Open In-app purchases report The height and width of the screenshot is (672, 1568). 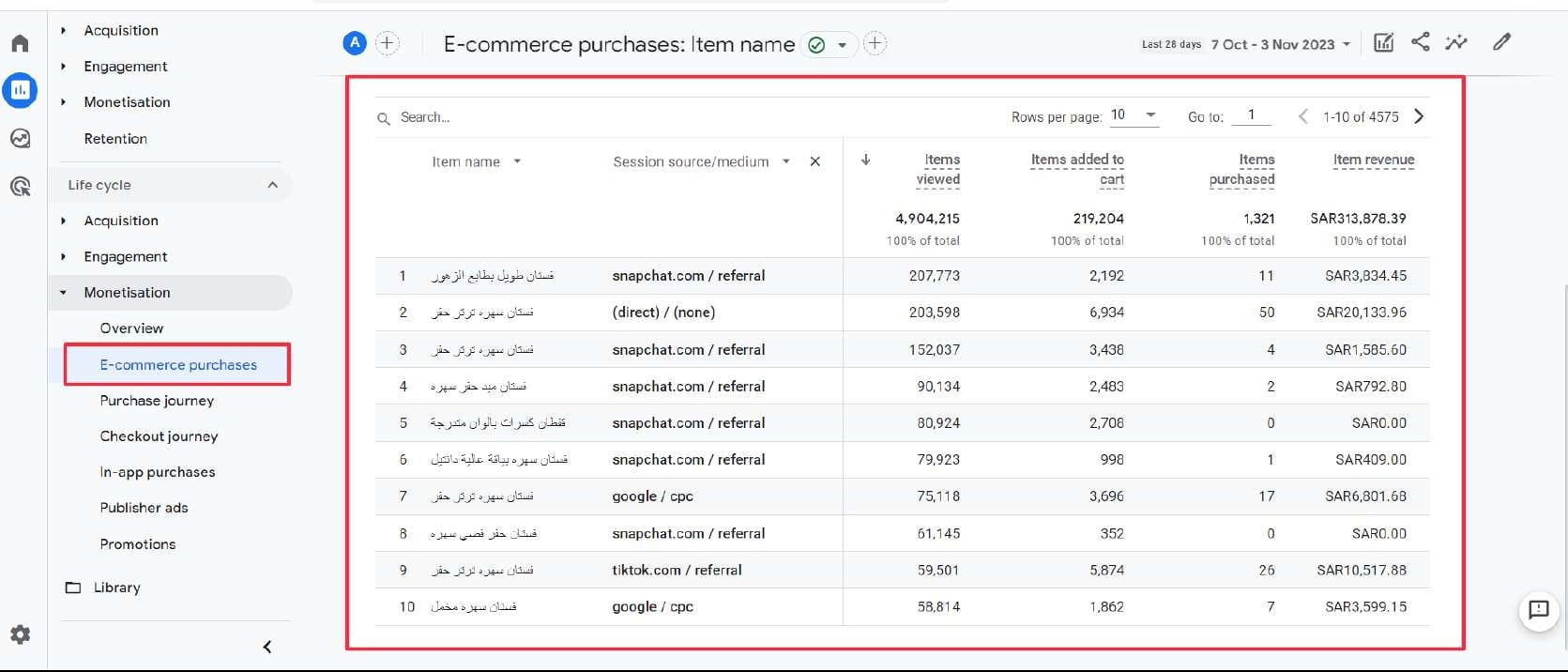coord(158,472)
